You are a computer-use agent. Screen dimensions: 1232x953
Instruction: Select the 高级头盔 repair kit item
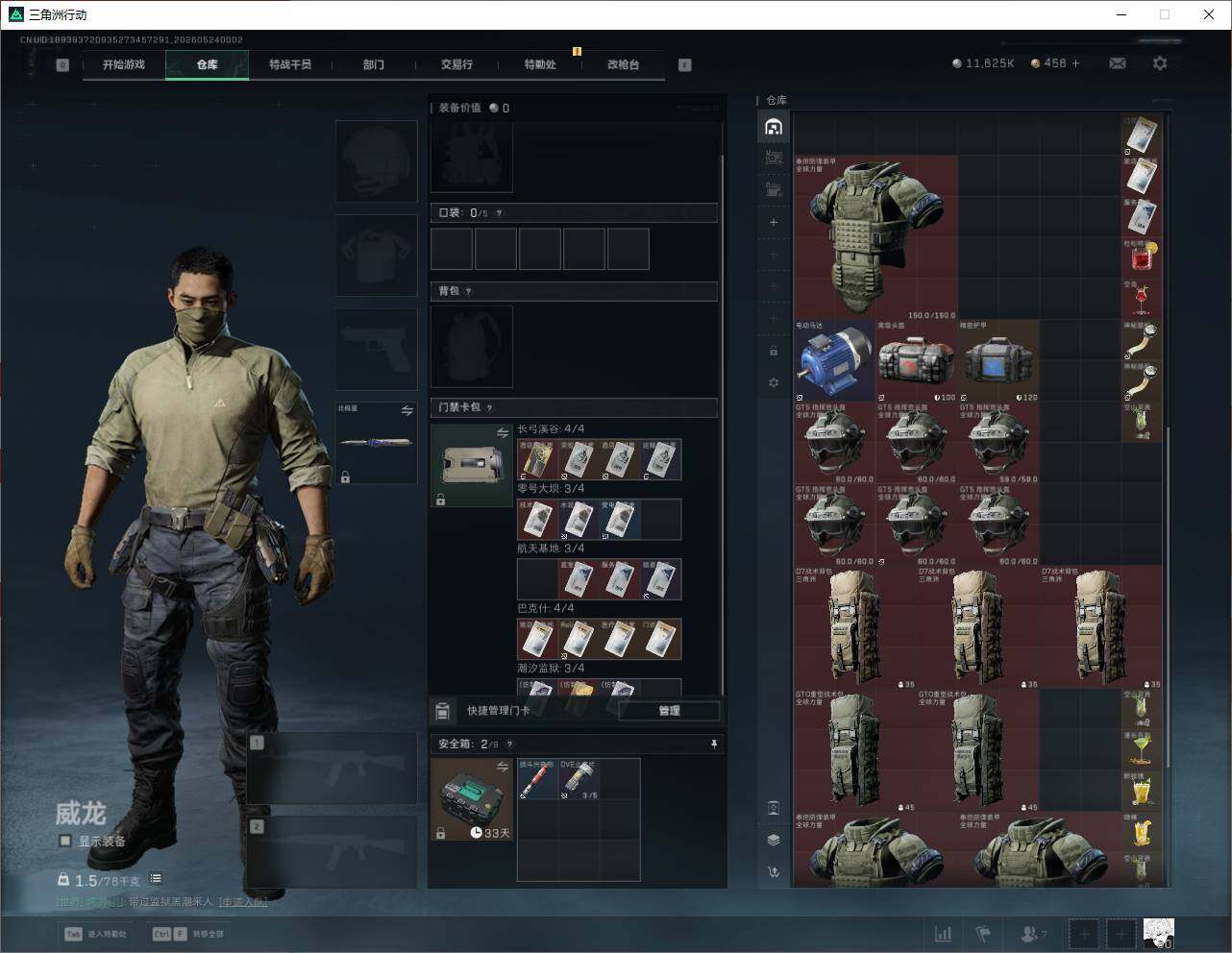tap(917, 360)
